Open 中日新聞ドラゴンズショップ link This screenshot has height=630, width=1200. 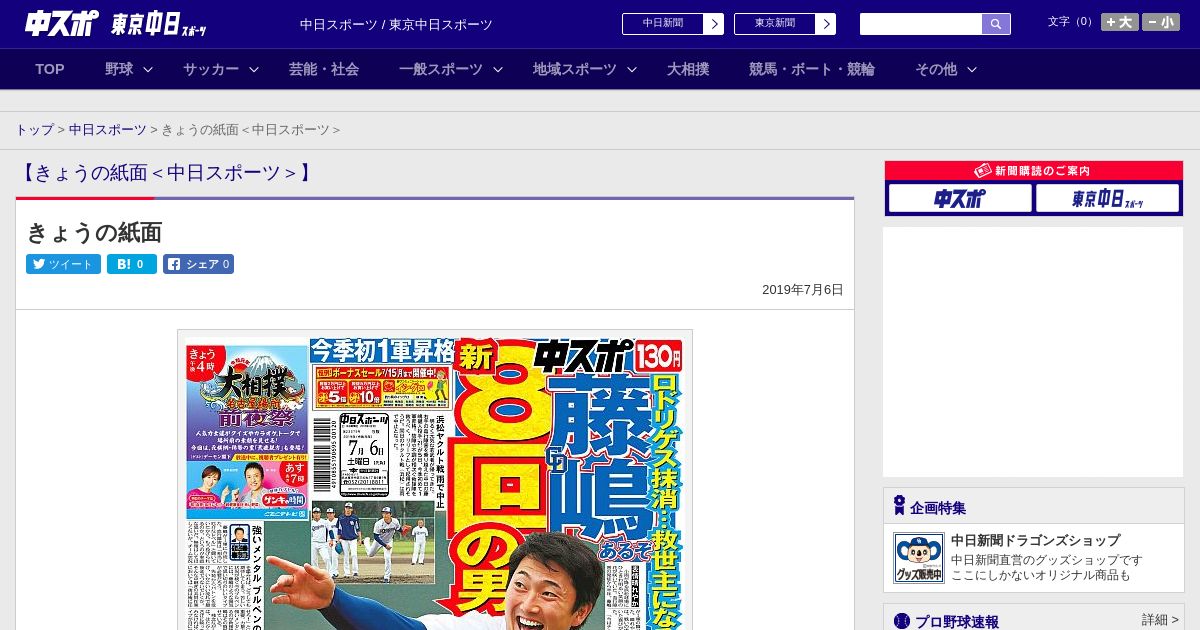1035,540
